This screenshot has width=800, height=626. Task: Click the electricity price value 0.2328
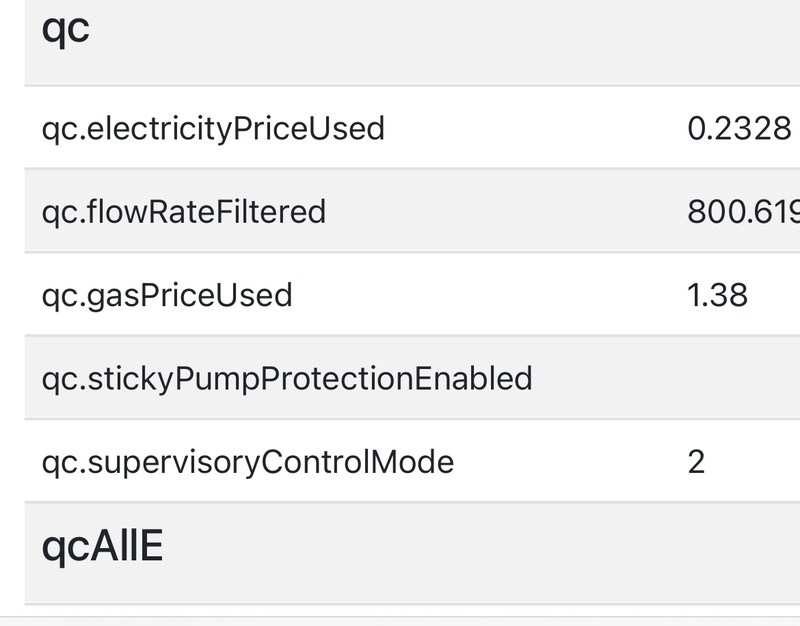point(739,128)
